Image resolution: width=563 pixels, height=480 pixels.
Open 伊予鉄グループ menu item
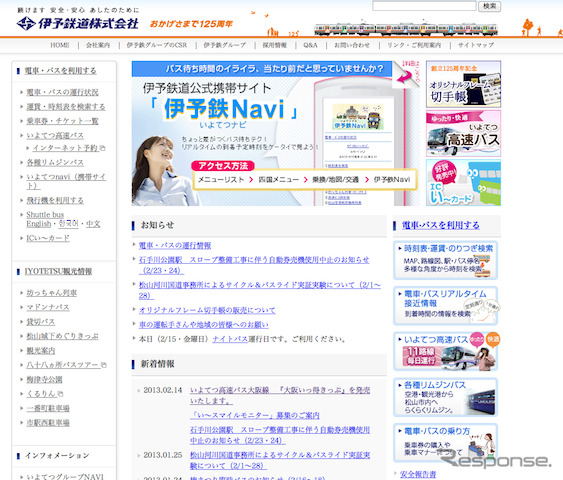[225, 45]
